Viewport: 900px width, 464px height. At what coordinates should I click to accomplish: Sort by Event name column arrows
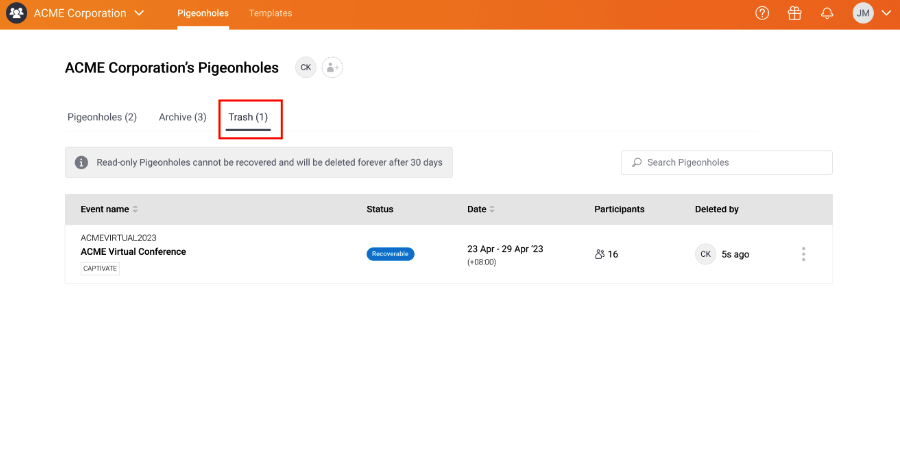135,210
